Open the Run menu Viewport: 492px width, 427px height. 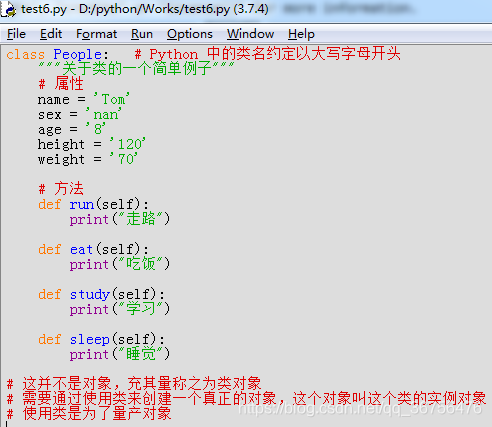[x=142, y=34]
